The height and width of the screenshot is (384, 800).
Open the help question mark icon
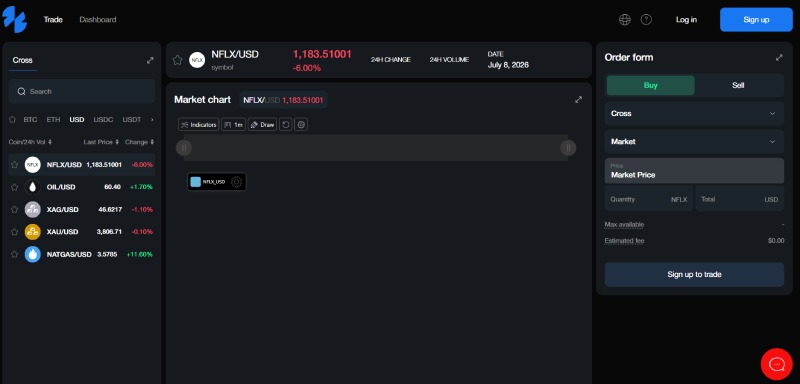(x=646, y=19)
